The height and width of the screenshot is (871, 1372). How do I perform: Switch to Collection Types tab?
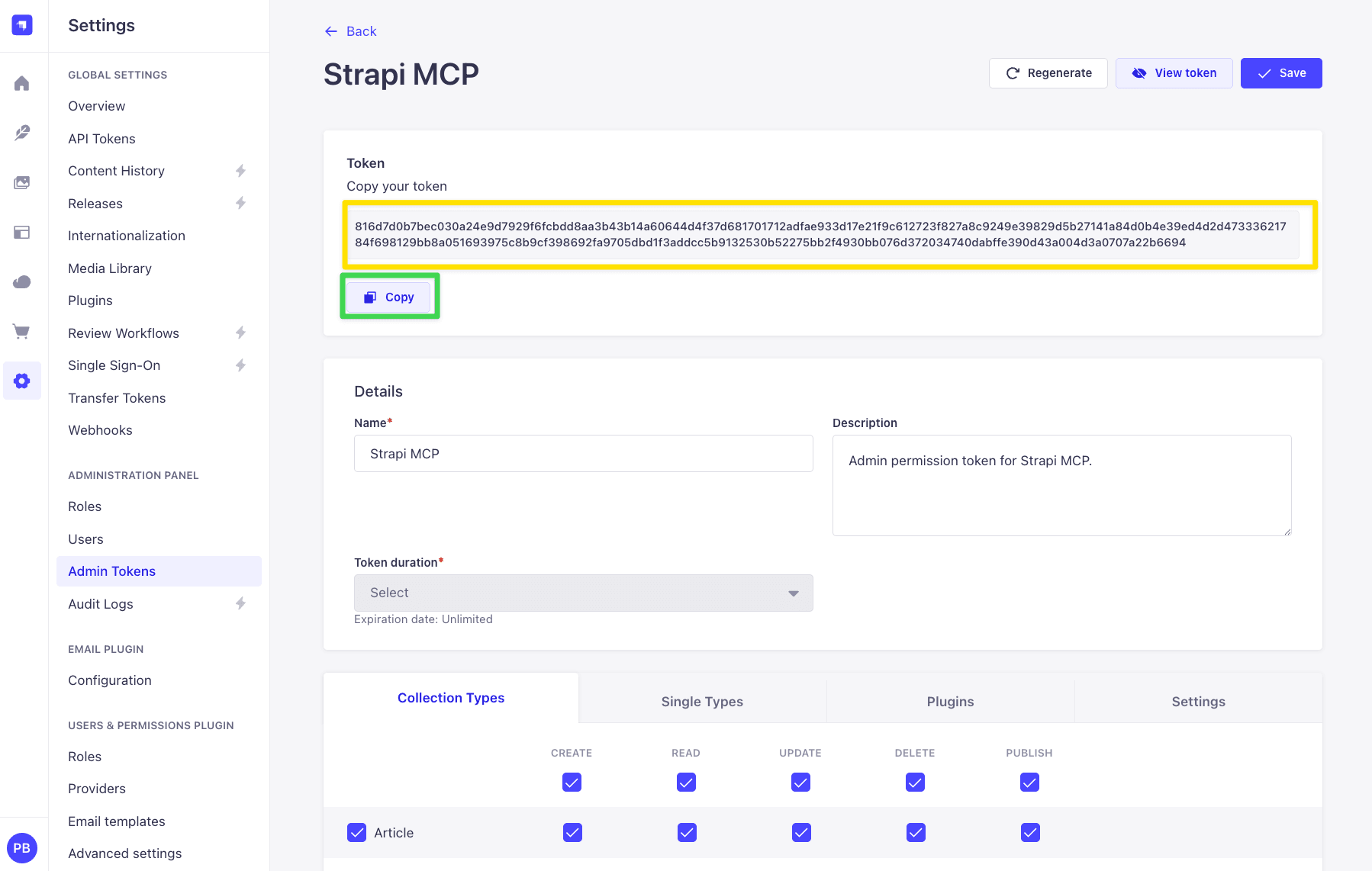pos(451,698)
